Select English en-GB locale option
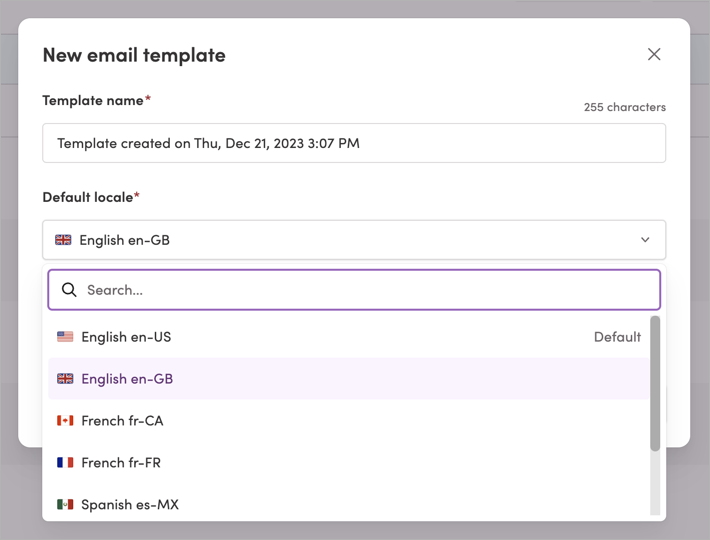This screenshot has width=710, height=540. (349, 379)
